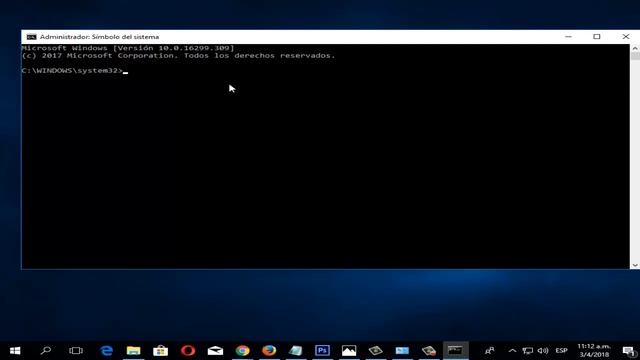Open the volume control tray icon
640x360 pixels.
(x=543, y=351)
